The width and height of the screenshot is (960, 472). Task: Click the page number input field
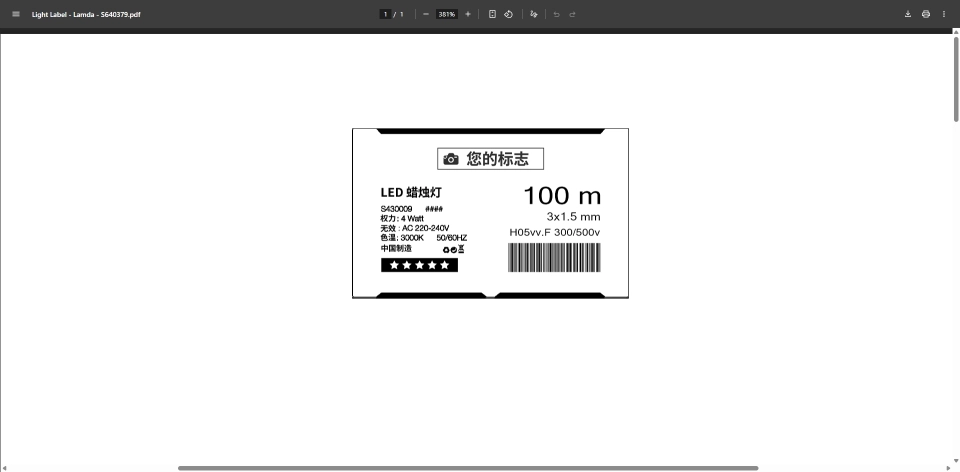point(385,14)
